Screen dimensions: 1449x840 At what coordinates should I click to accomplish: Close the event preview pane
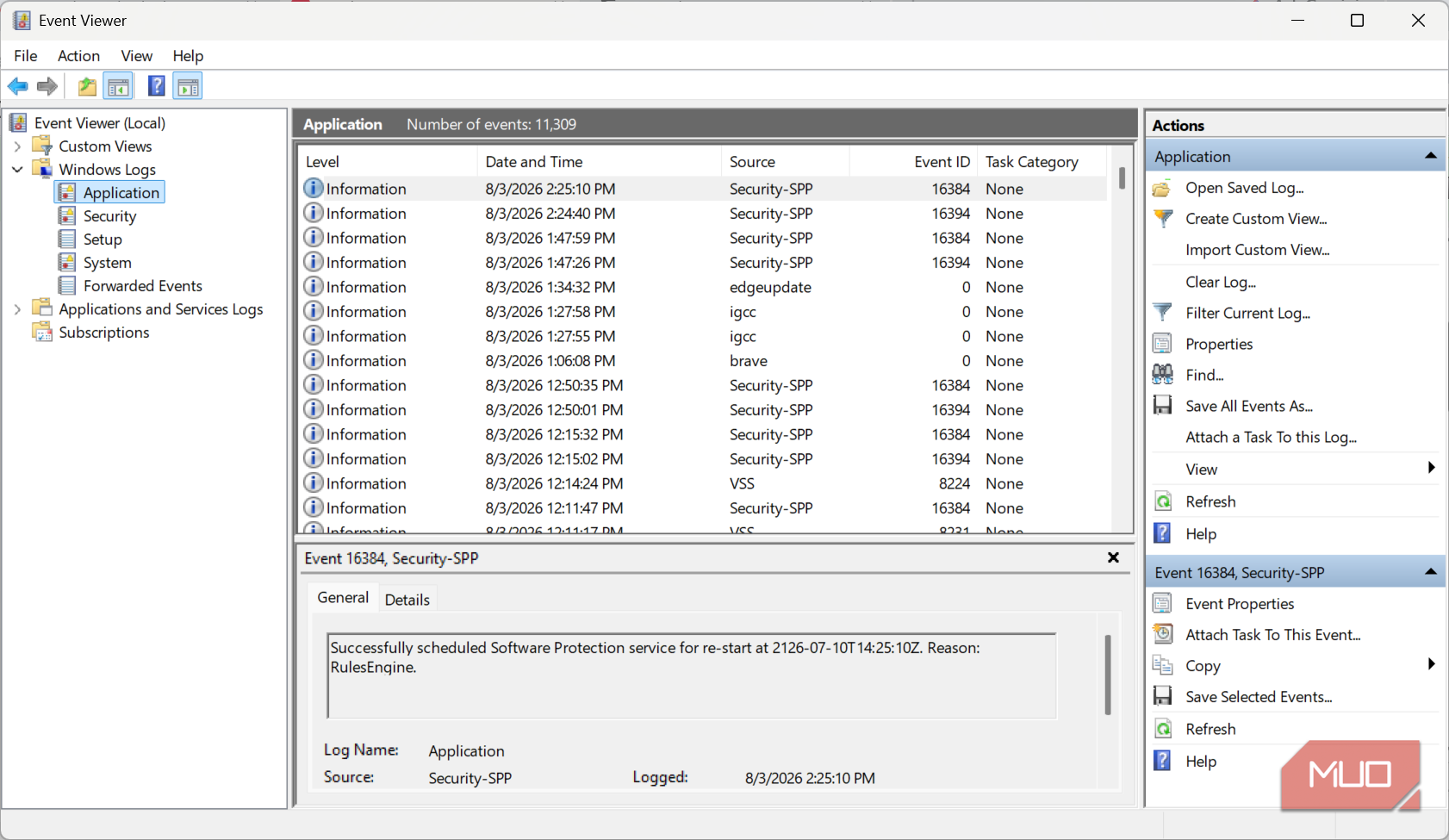tap(1113, 557)
